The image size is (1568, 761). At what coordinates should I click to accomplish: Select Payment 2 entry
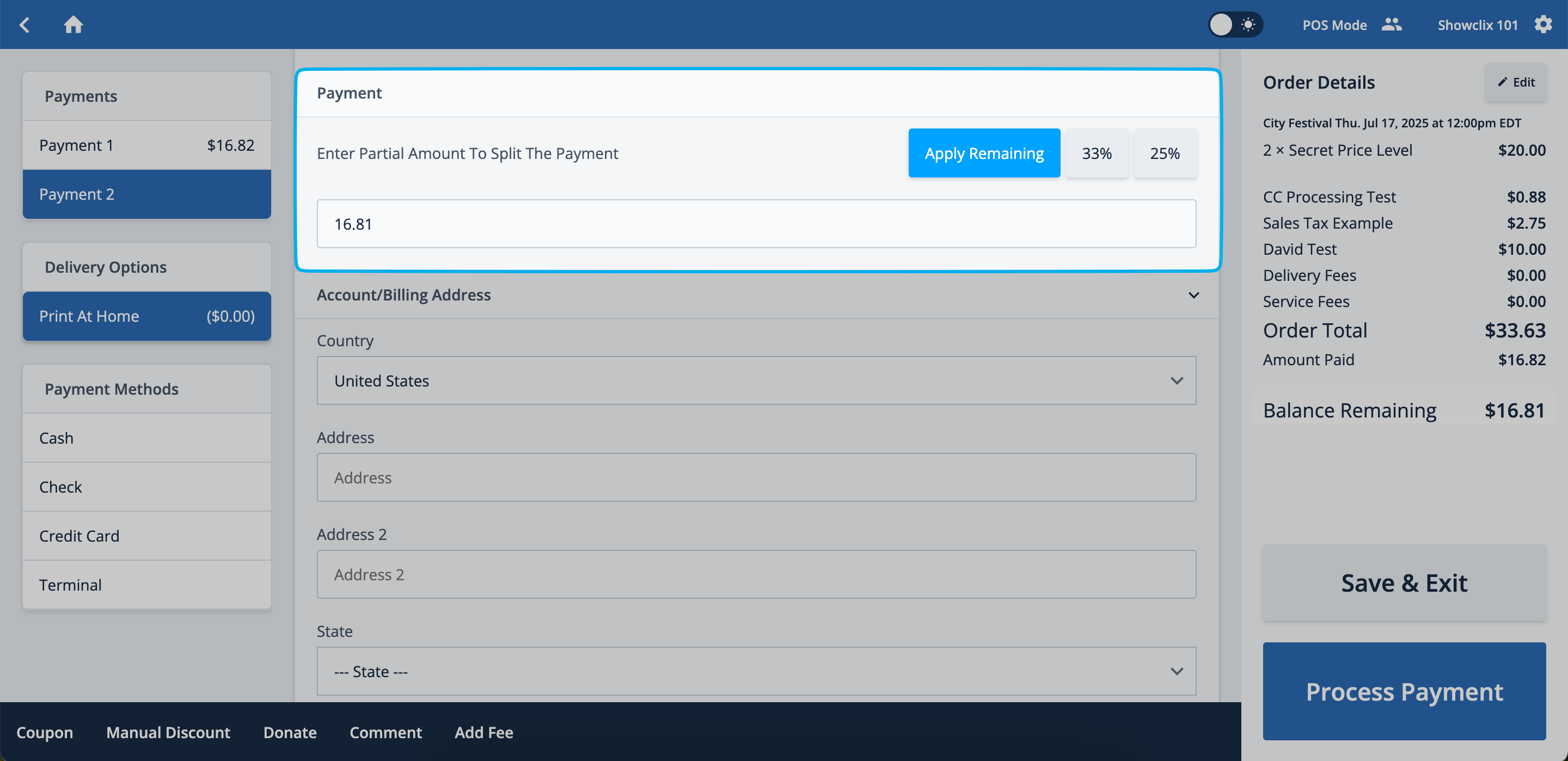(146, 194)
